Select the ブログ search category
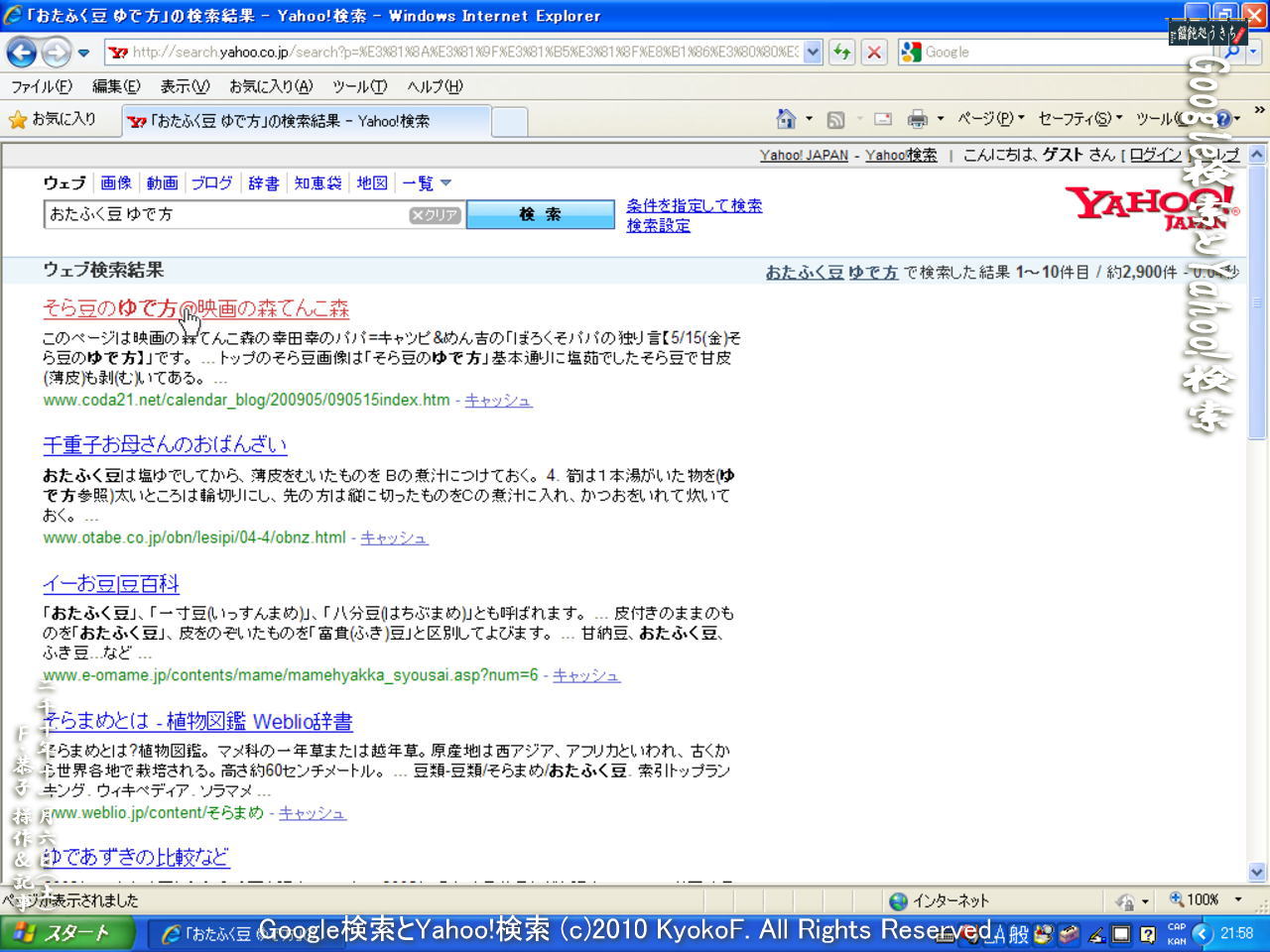The image size is (1270, 952). pos(211,182)
